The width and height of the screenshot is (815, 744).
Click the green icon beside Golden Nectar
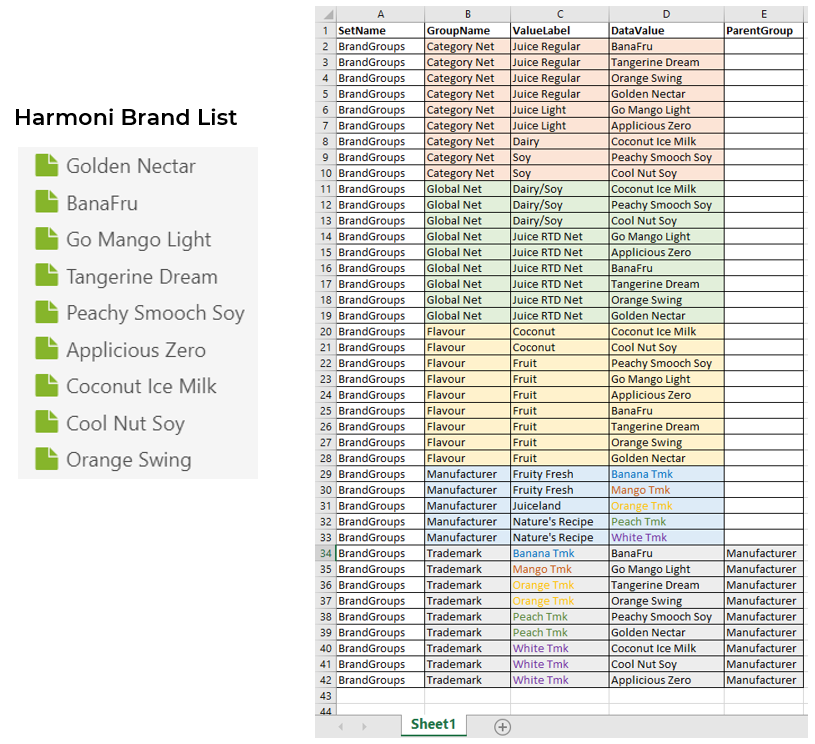pos(47,168)
